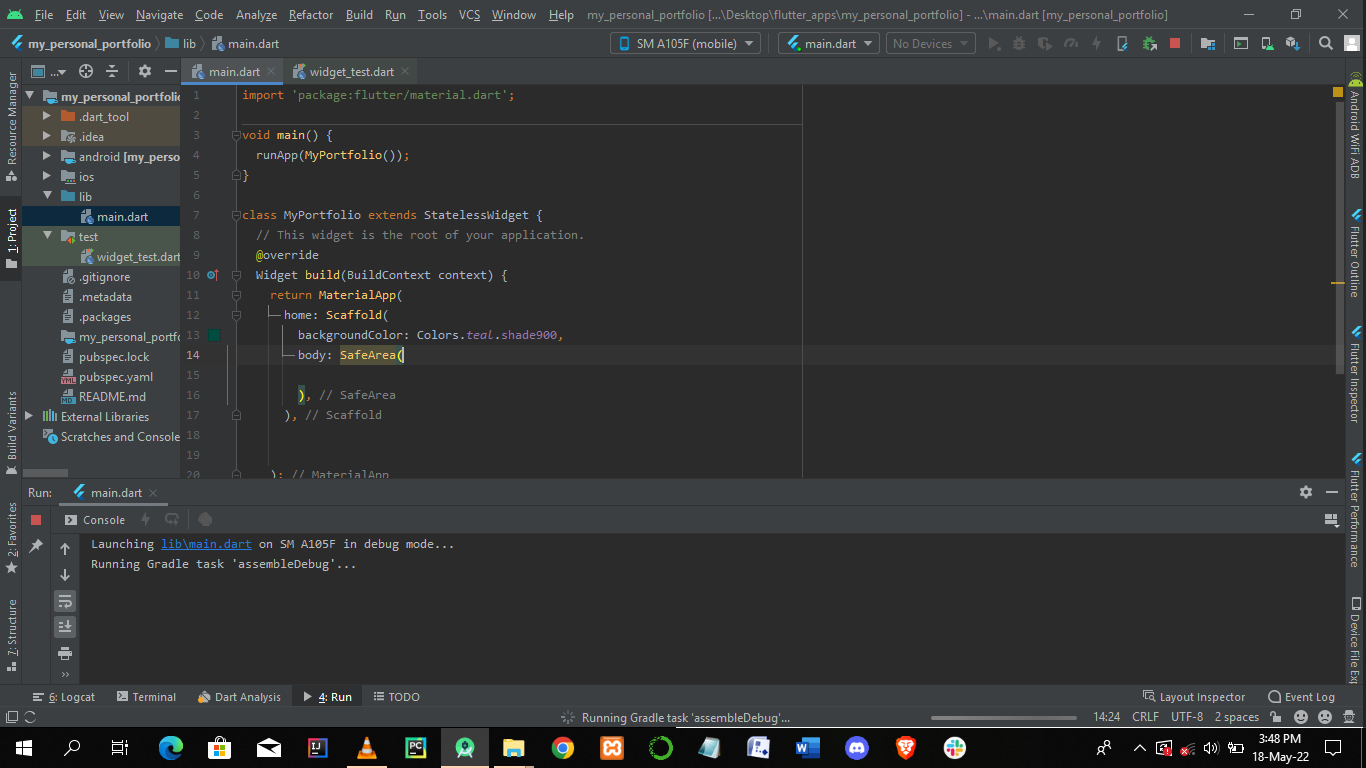Image resolution: width=1366 pixels, height=768 pixels.
Task: Click the Flutter Attach phone icon
Action: 1123,44
